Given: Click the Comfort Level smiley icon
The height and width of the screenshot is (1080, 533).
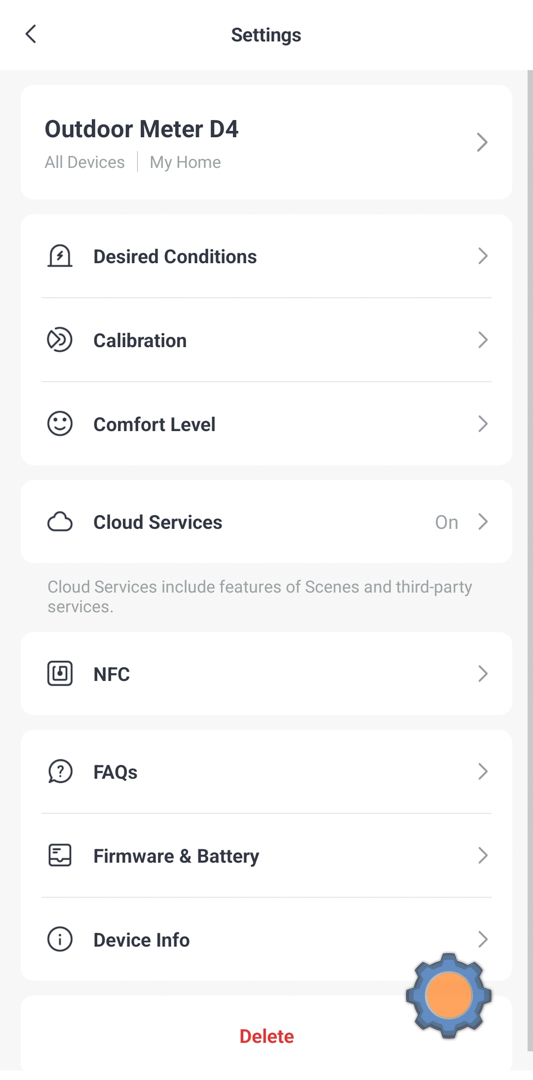Looking at the screenshot, I should pyautogui.click(x=60, y=424).
